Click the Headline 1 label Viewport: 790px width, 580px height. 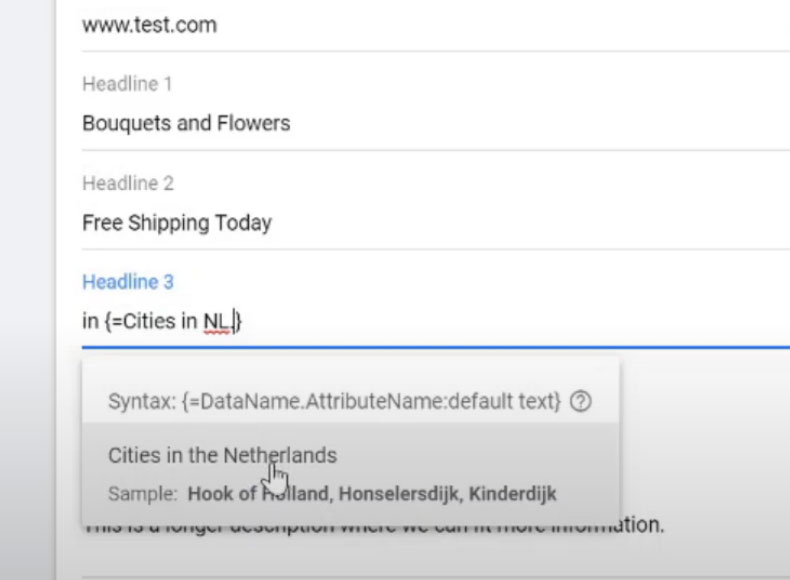point(126,85)
